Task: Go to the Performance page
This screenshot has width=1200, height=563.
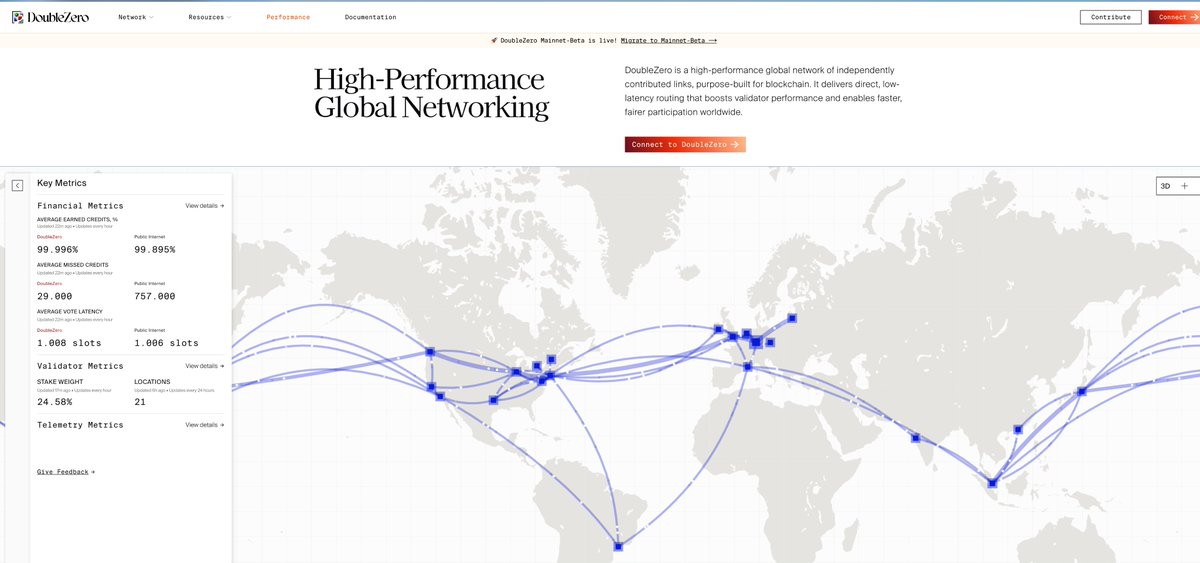Action: coord(288,17)
